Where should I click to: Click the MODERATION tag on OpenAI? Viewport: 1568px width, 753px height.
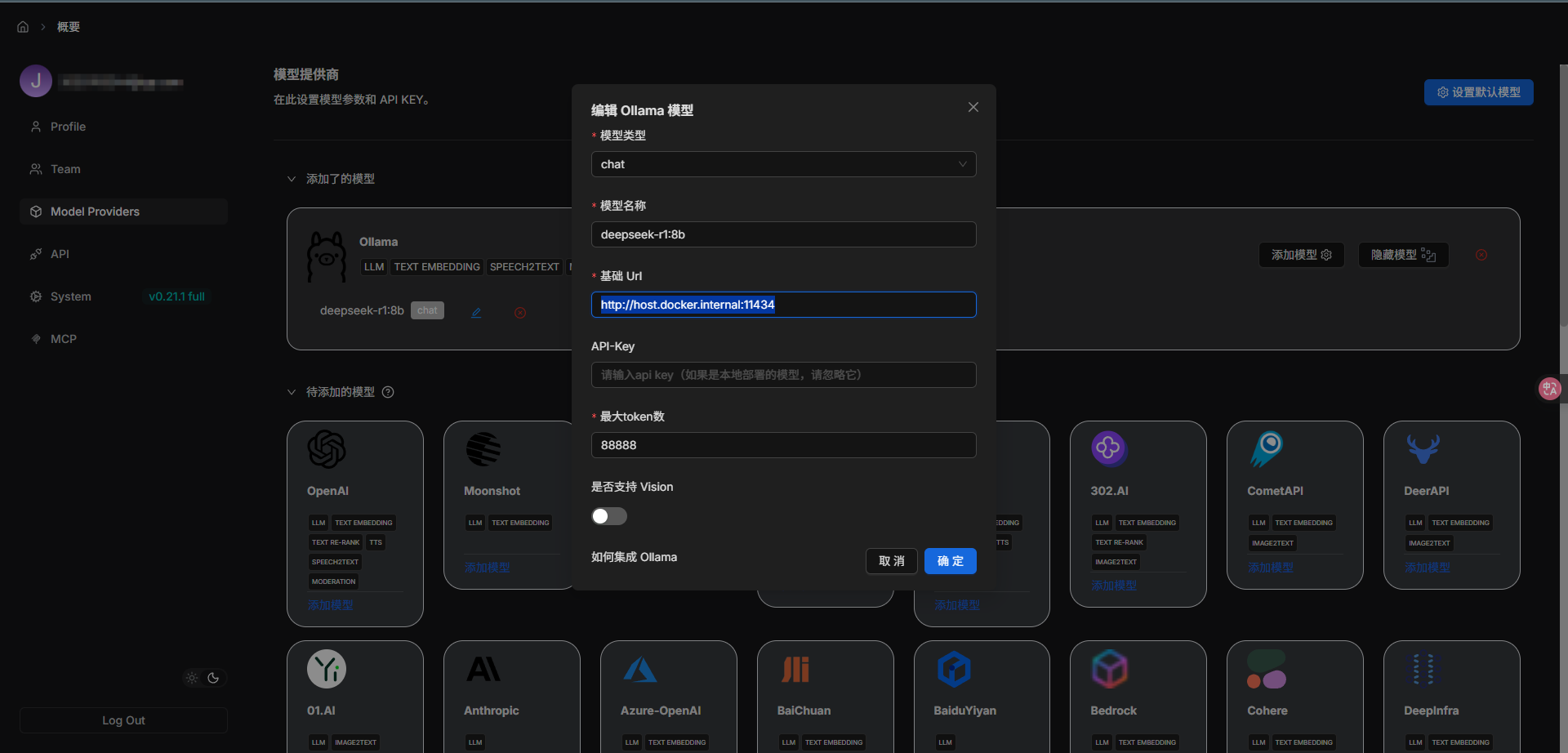tap(334, 581)
